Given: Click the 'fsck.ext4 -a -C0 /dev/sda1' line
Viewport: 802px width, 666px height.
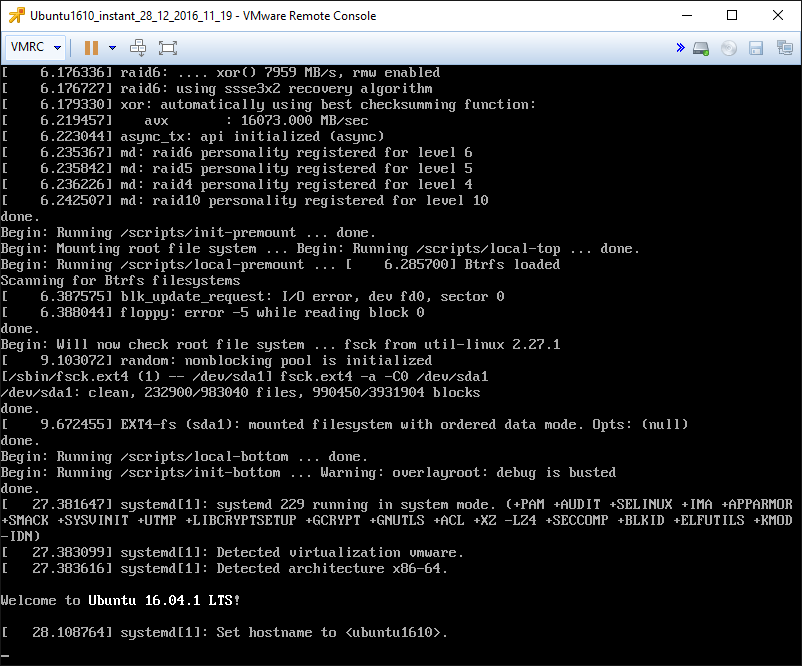Looking at the screenshot, I should pos(244,376).
